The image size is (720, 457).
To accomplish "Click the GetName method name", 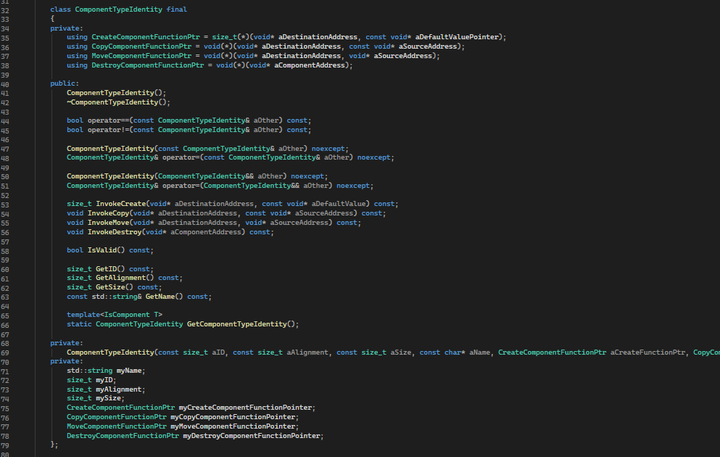I will pyautogui.click(x=165, y=296).
